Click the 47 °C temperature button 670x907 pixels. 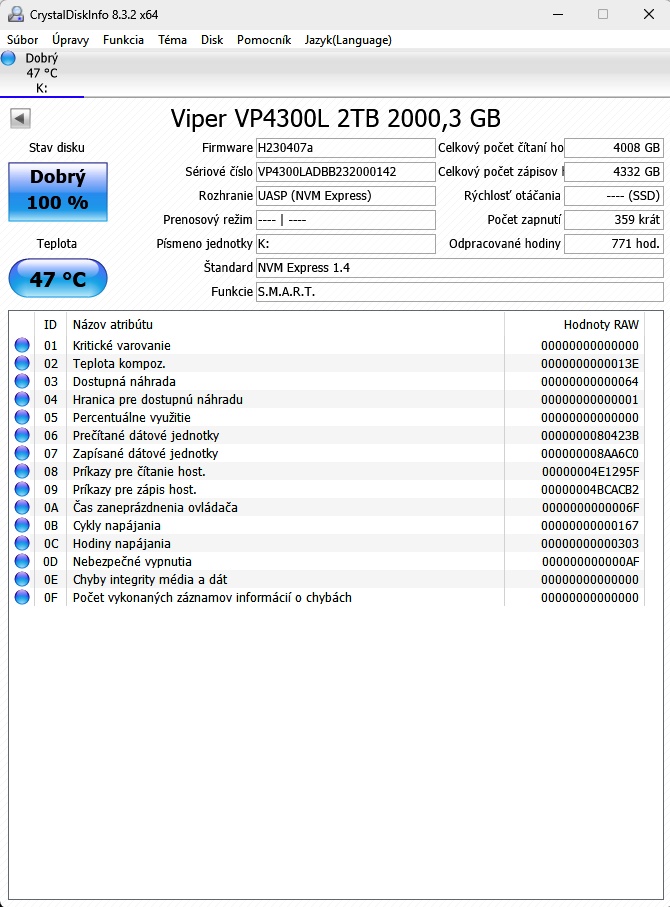(58, 279)
